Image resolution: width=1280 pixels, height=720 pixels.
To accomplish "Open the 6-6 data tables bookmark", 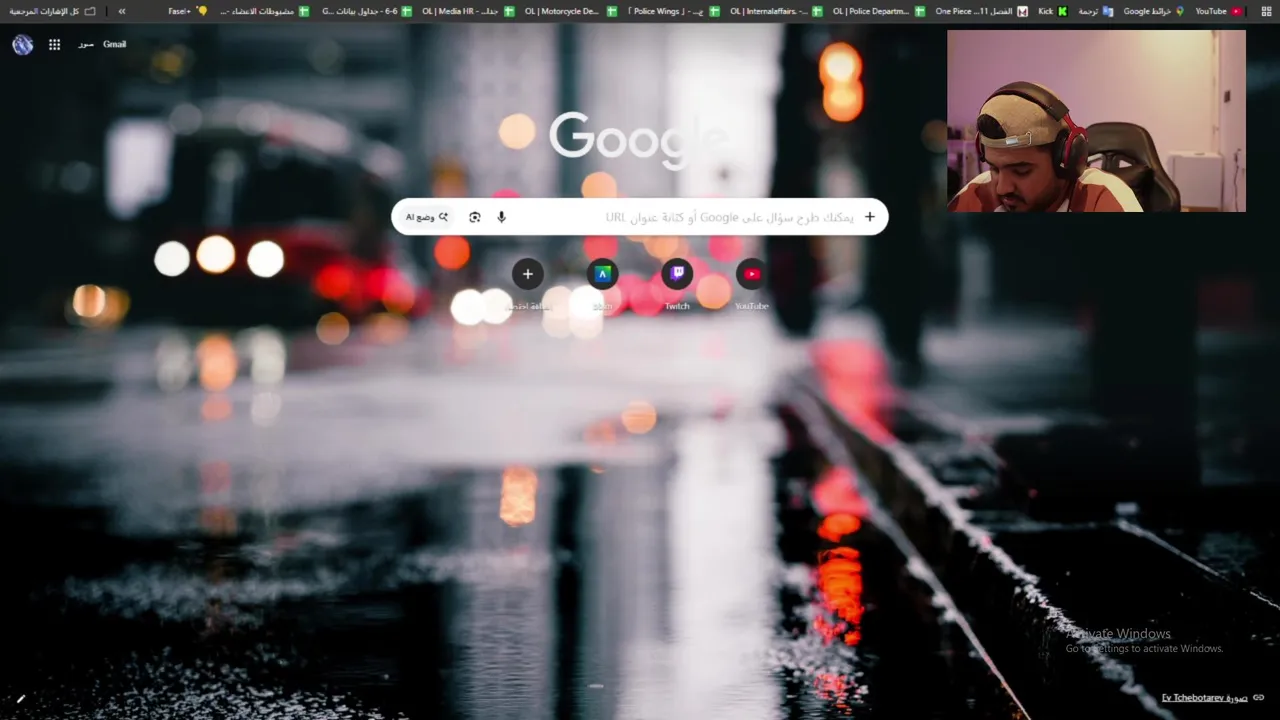I will pyautogui.click(x=366, y=11).
